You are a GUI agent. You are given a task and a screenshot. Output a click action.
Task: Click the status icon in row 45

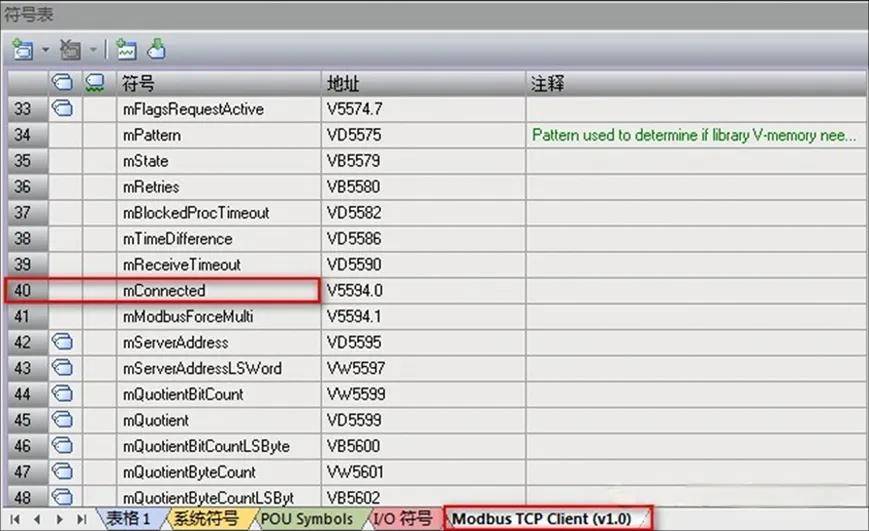63,420
